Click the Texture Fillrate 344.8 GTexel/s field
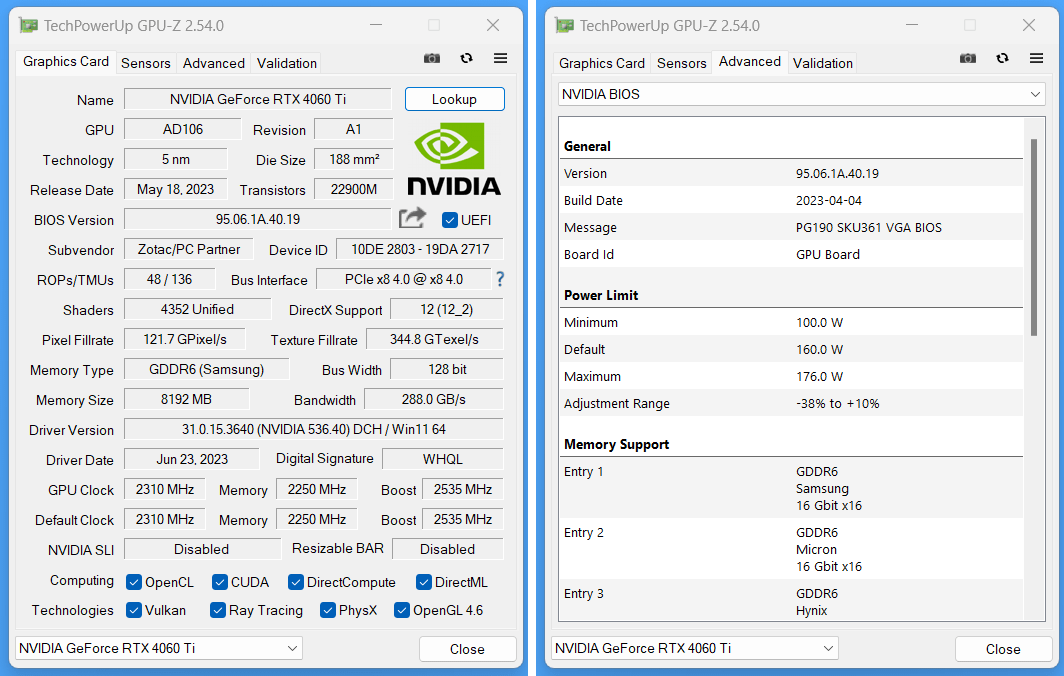1064x676 pixels. click(434, 339)
